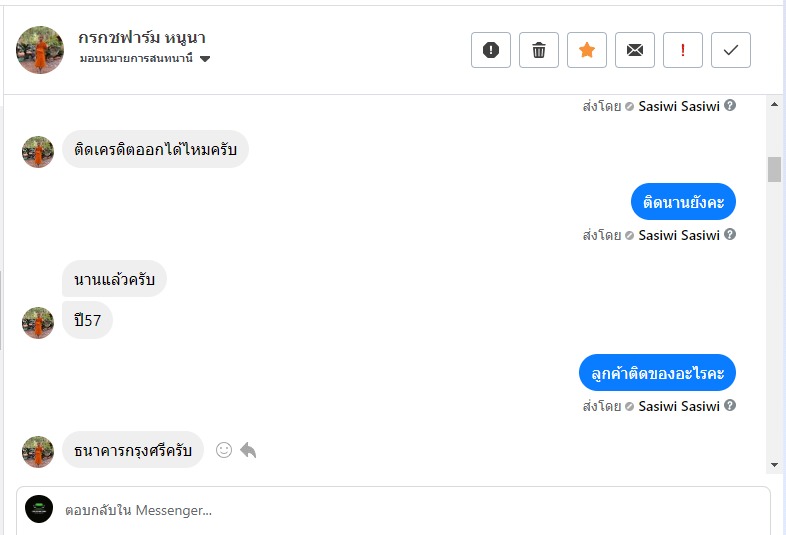Click the 'ปี57' customer message
This screenshot has width=786, height=535.
click(x=87, y=320)
